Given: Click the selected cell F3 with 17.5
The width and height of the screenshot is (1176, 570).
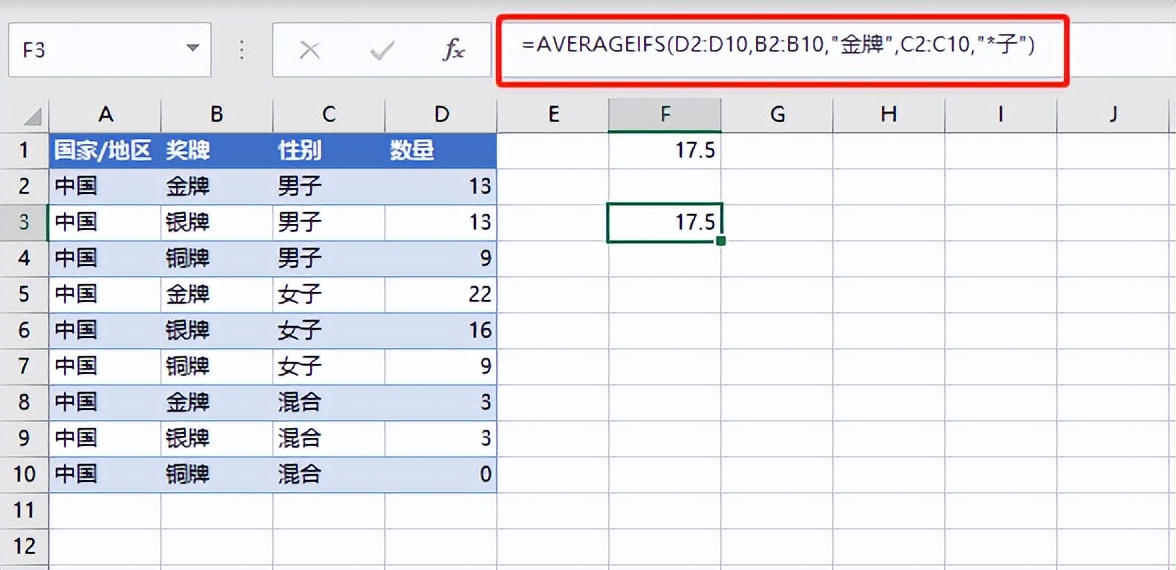Looking at the screenshot, I should coord(664,223).
